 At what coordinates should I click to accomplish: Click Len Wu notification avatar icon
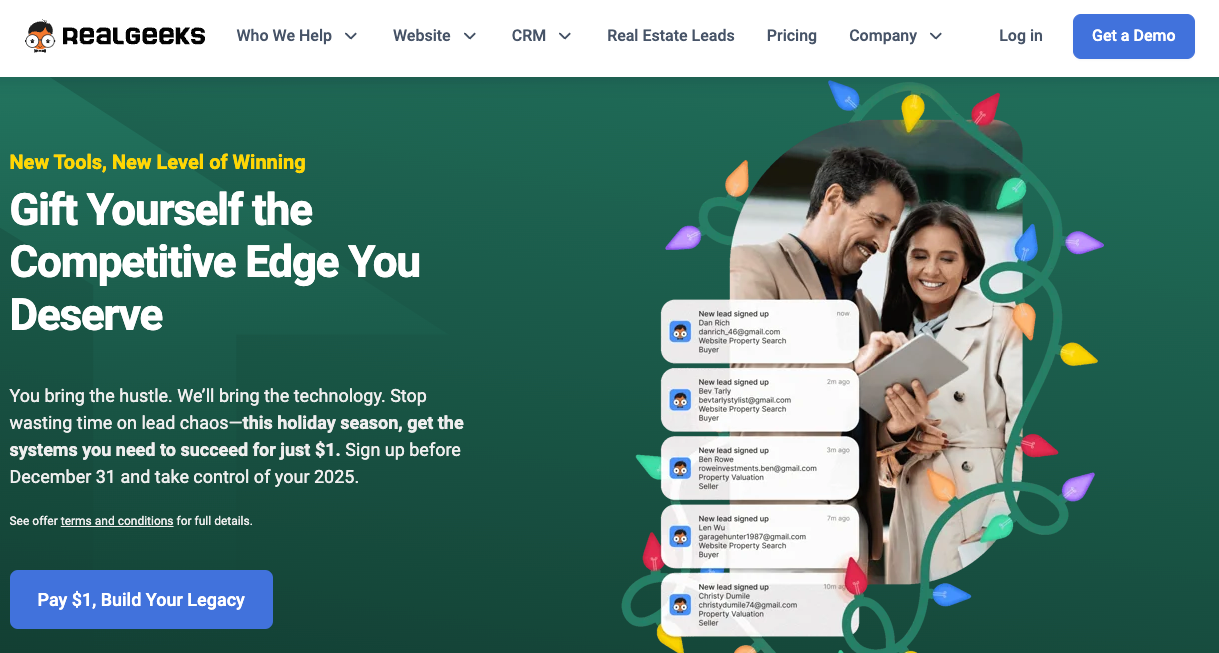(x=681, y=536)
